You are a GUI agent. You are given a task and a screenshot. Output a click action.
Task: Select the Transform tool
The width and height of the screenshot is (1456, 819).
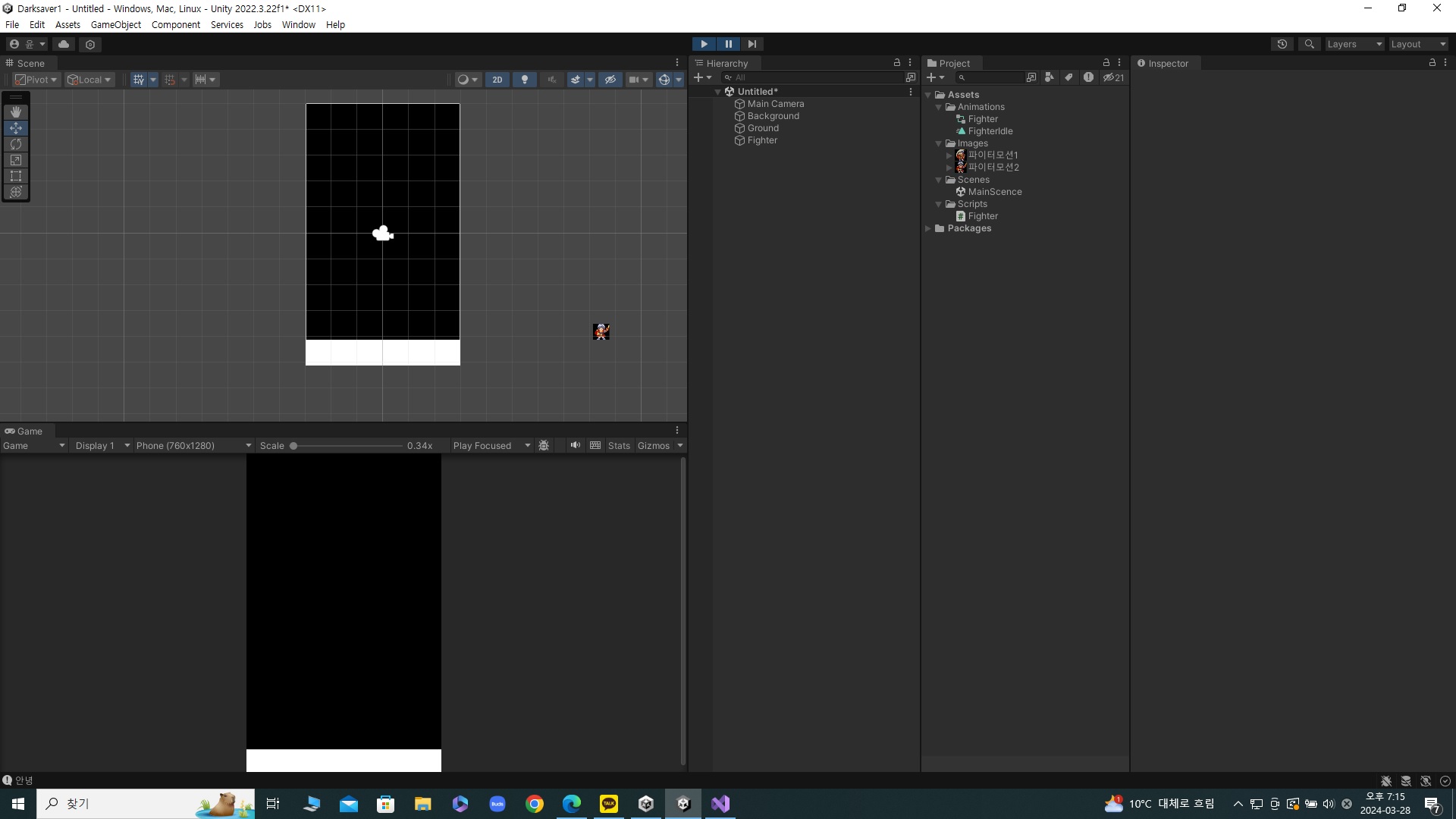(x=16, y=192)
